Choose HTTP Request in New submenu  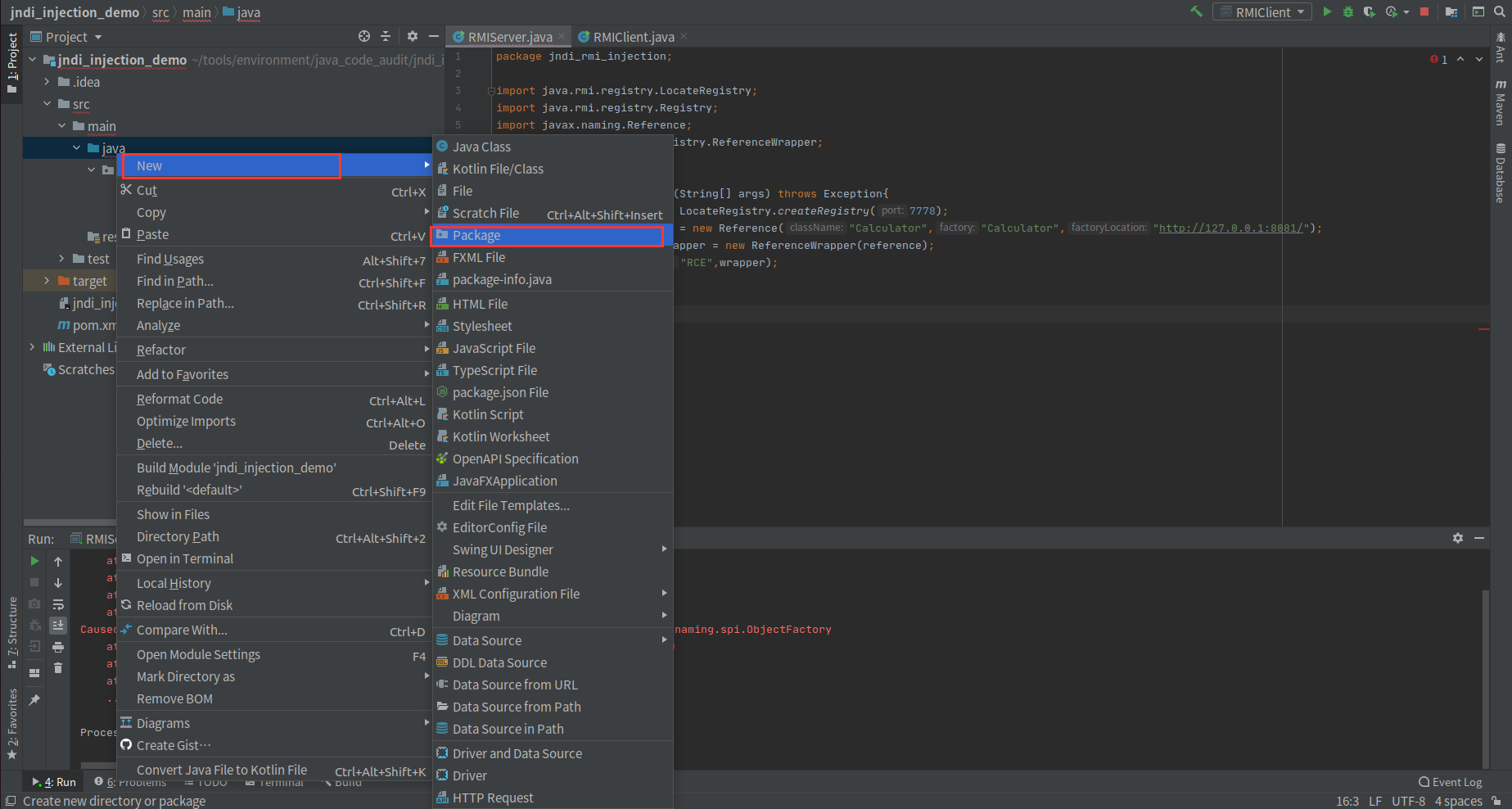553,798
